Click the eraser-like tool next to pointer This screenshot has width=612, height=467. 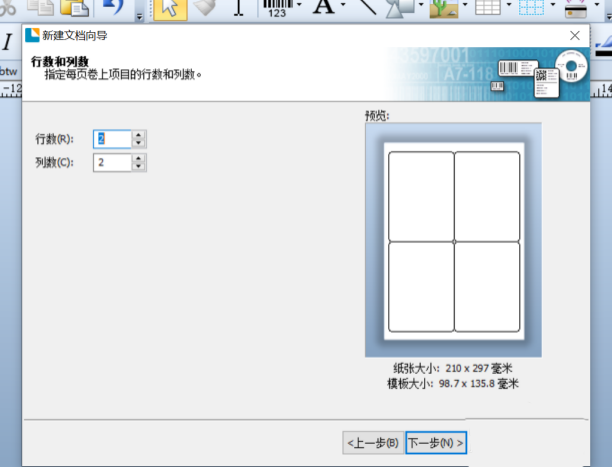tap(205, 7)
